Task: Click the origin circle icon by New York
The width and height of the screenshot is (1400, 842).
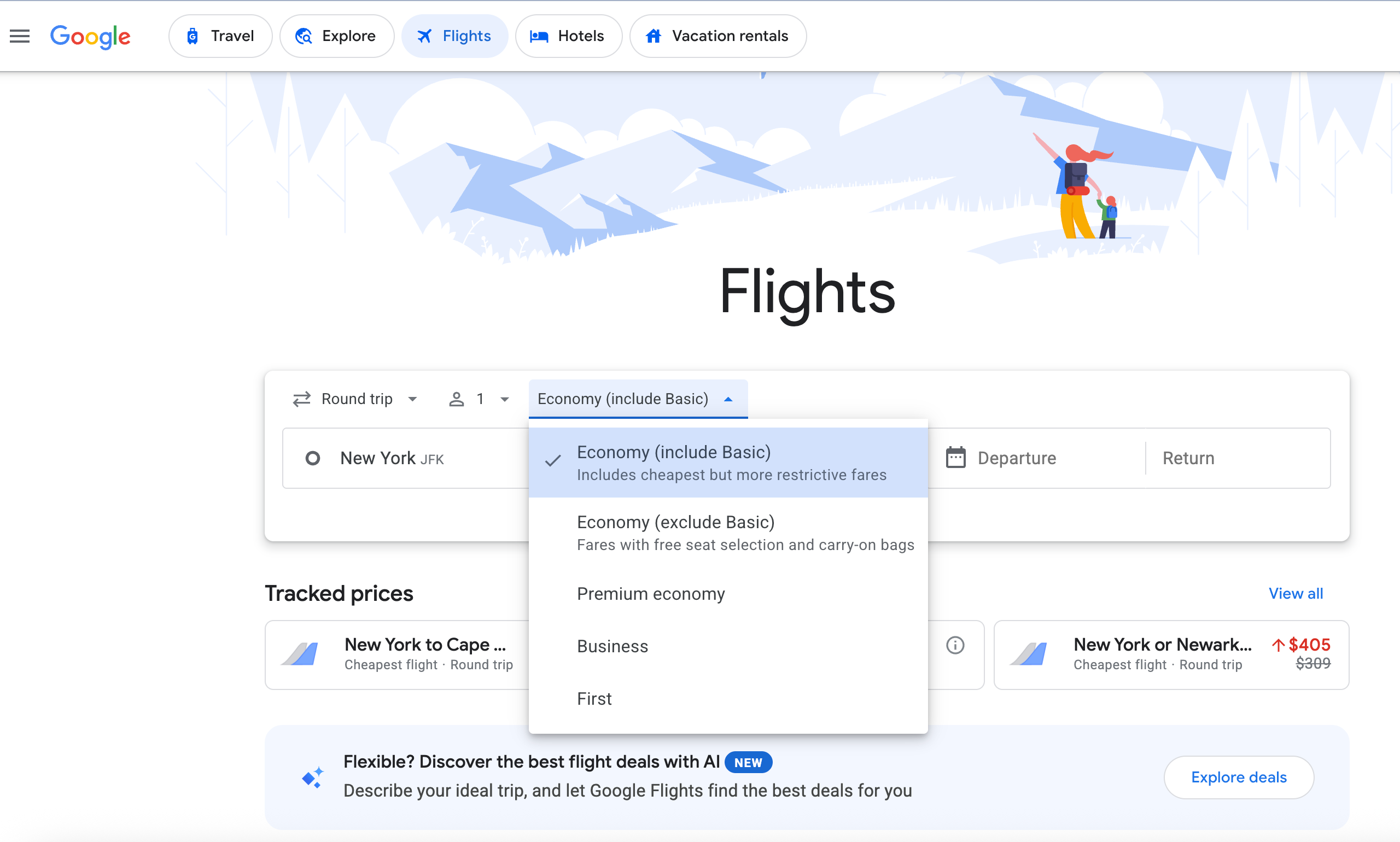Action: (313, 458)
